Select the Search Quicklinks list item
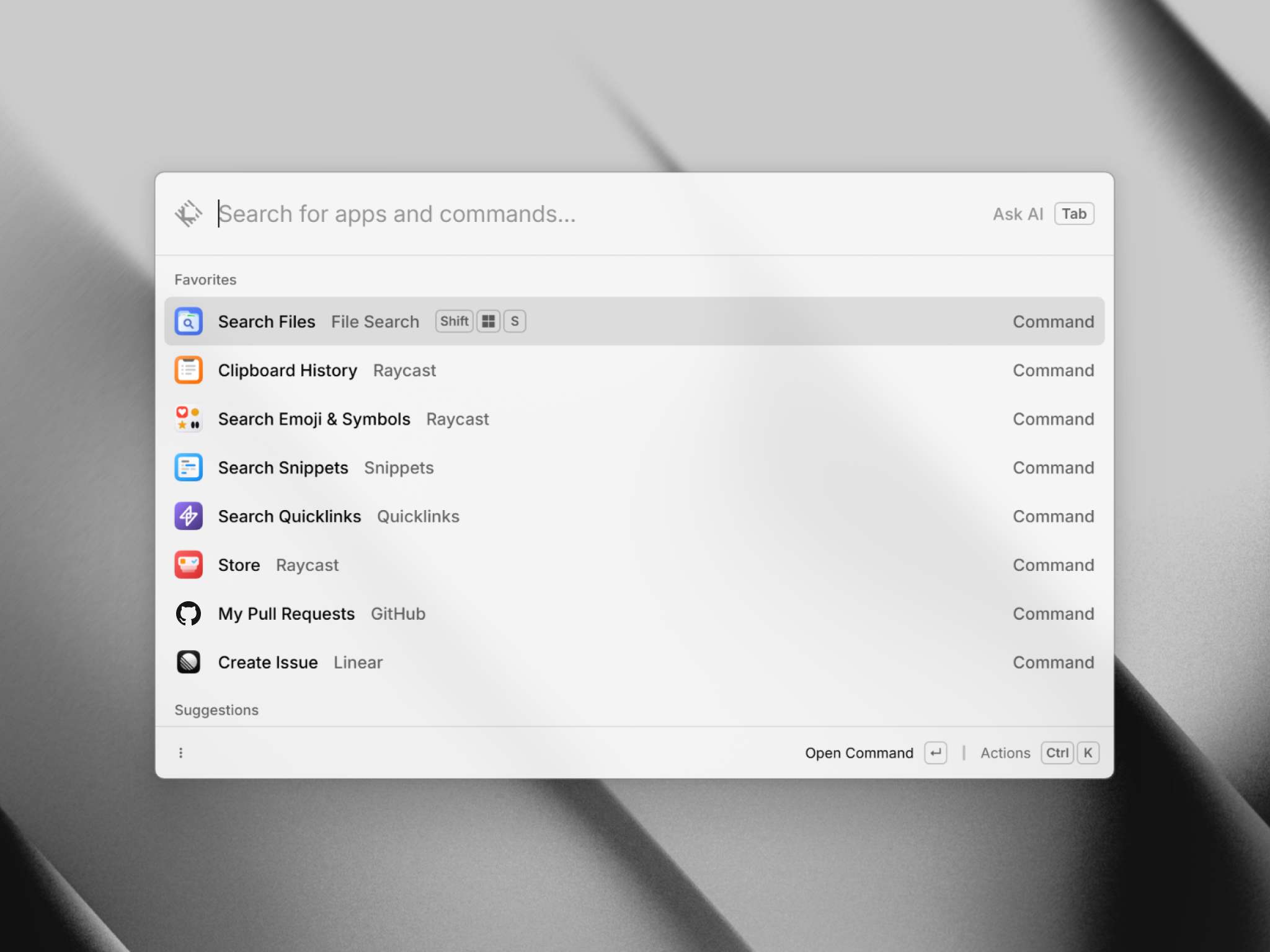1270x952 pixels. coord(634,516)
